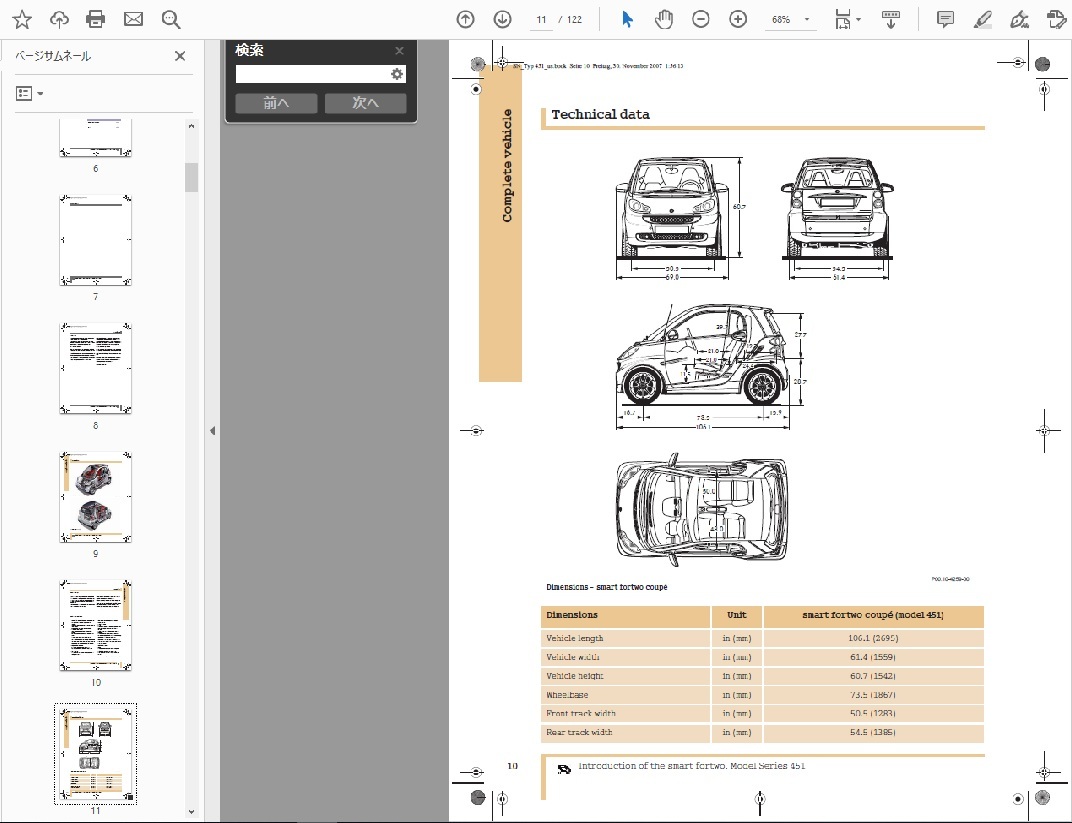Print the document using the printer icon
This screenshot has width=1072, height=823.
96,19
